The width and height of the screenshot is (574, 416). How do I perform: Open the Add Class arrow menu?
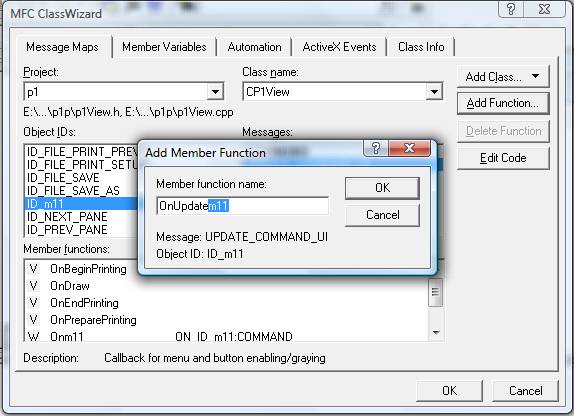536,76
